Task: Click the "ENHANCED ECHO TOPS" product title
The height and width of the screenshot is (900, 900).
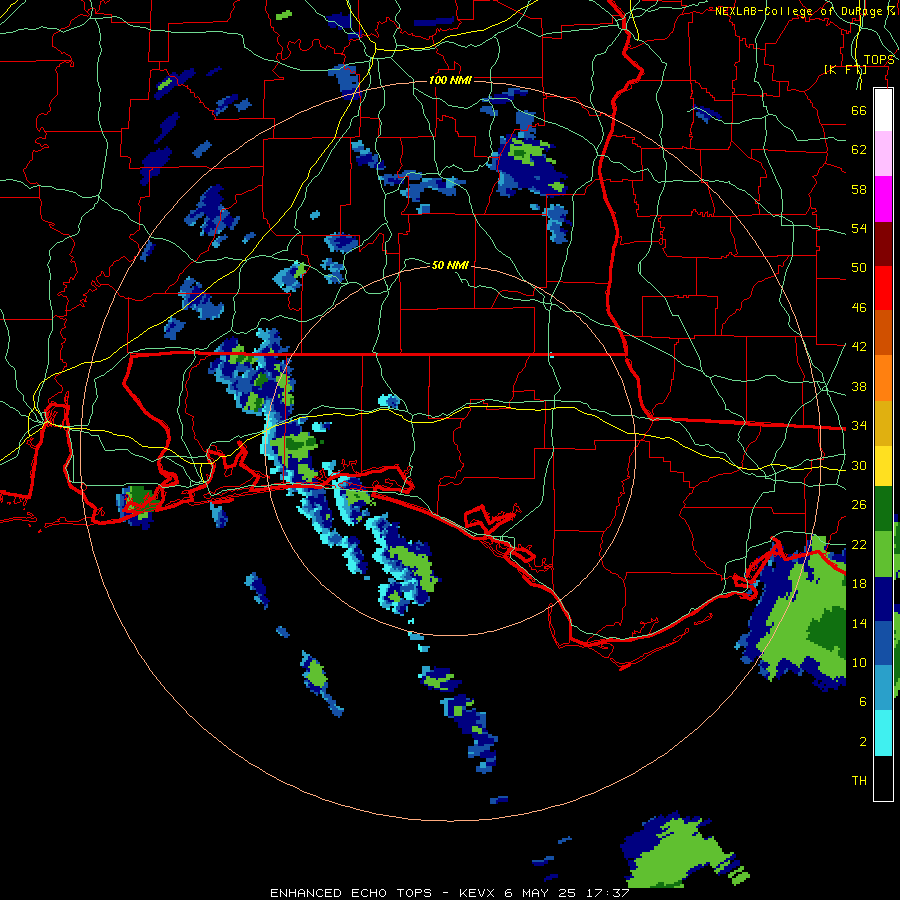Action: coord(351,893)
